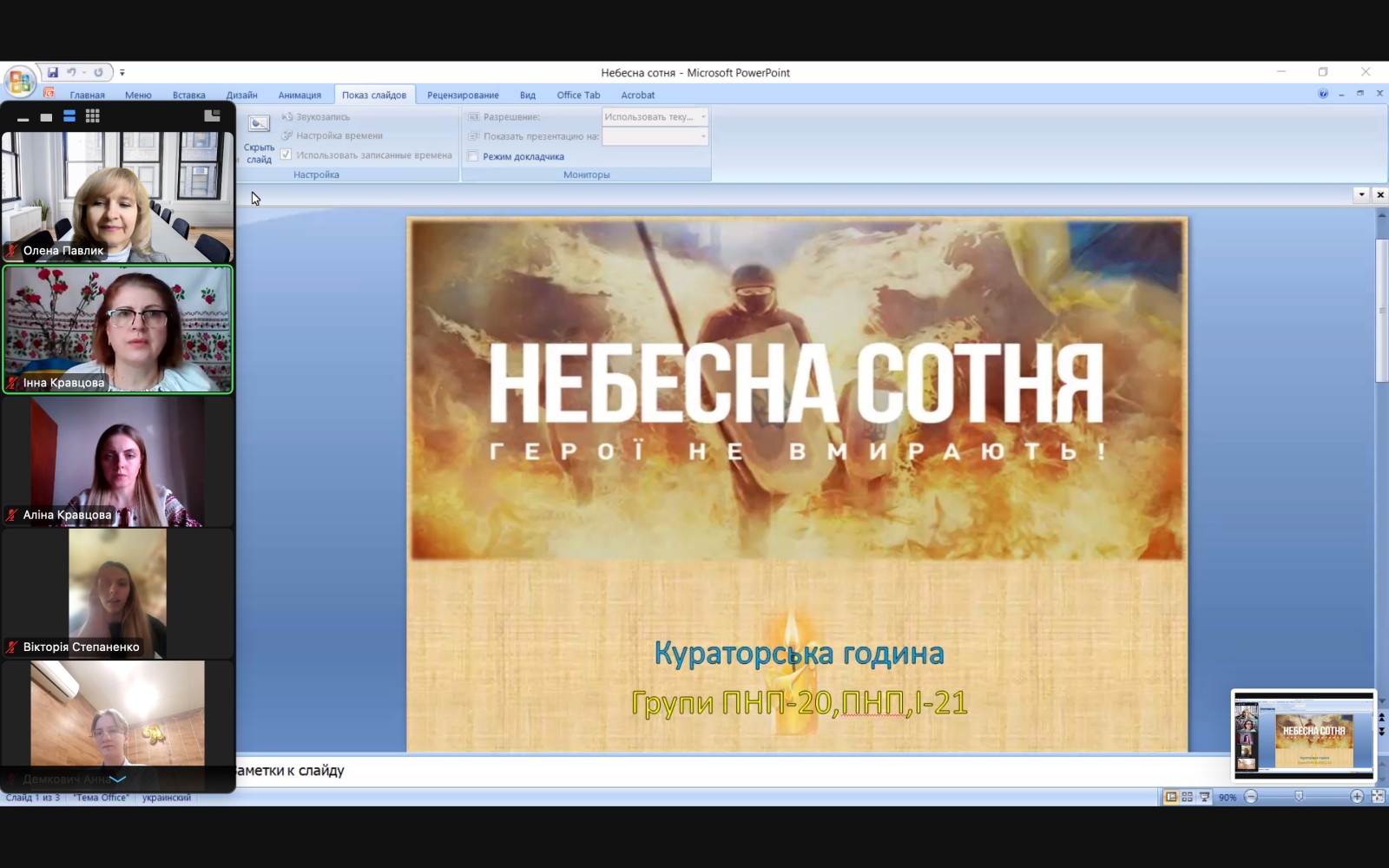Click the ribbon minimize dash near Help

click(x=1342, y=94)
